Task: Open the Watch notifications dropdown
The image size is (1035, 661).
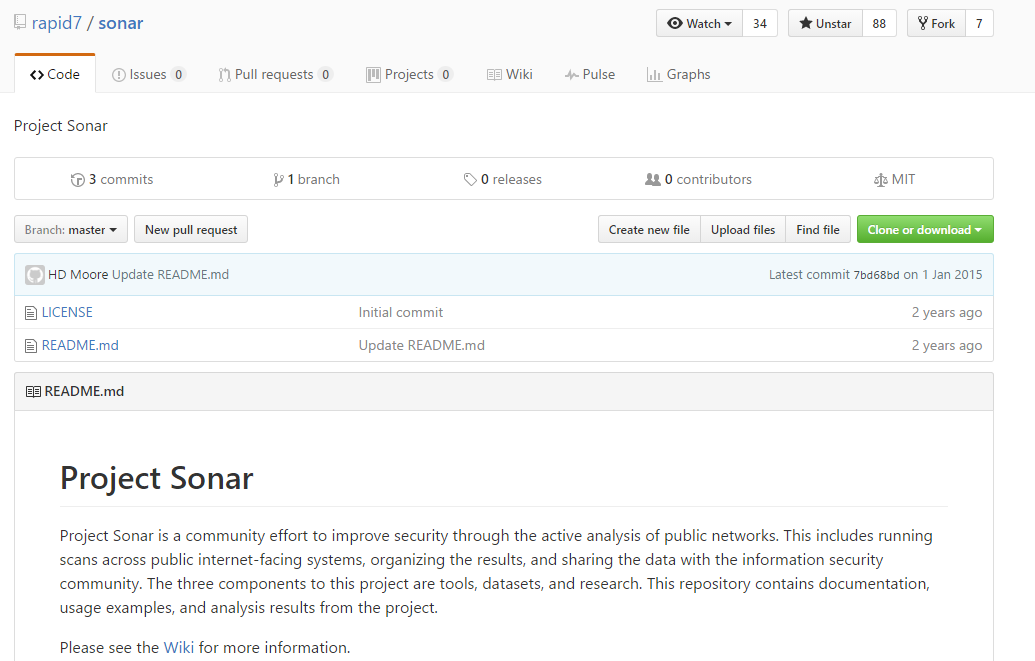Action: (699, 24)
